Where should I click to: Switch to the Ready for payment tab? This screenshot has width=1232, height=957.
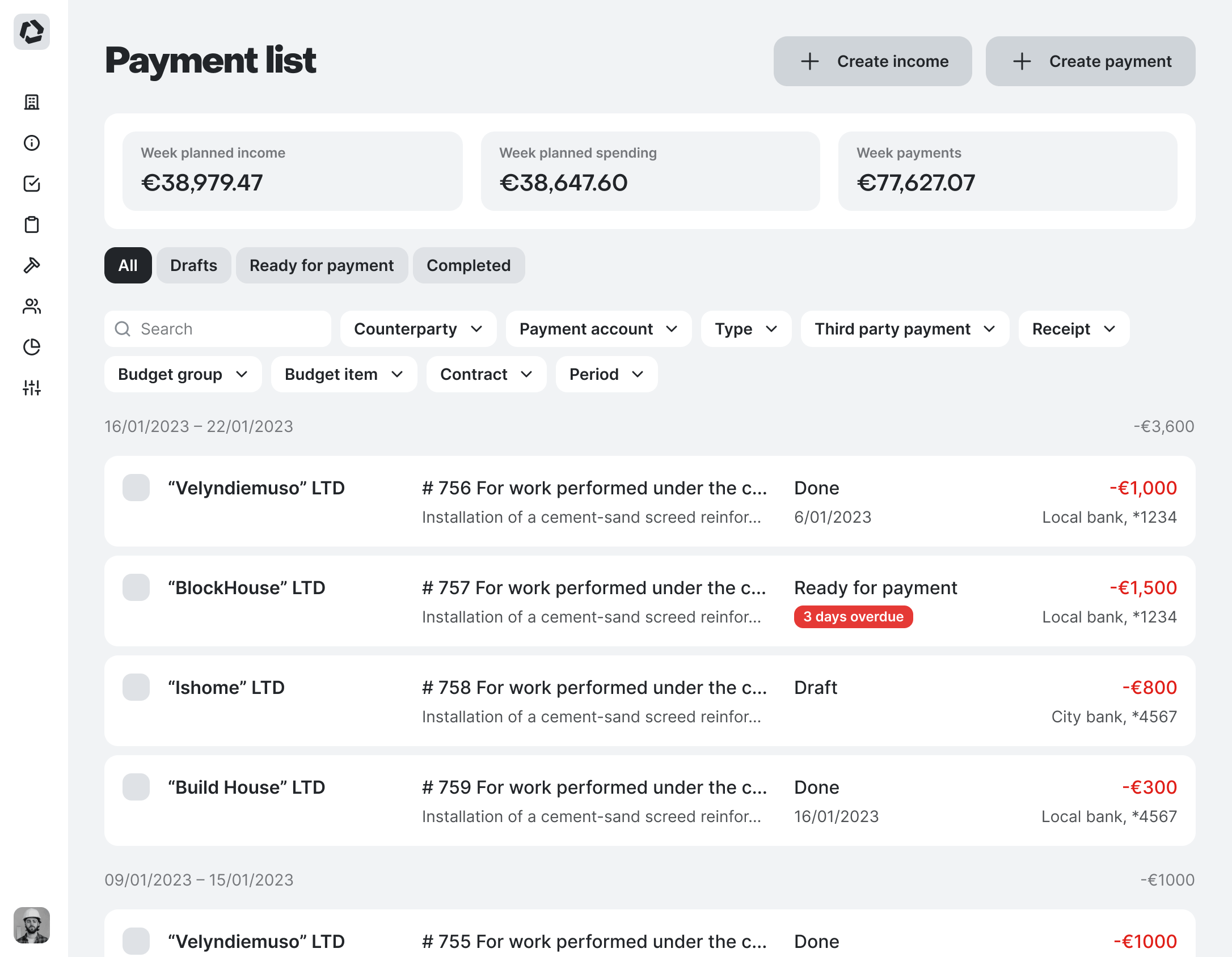[x=322, y=265]
